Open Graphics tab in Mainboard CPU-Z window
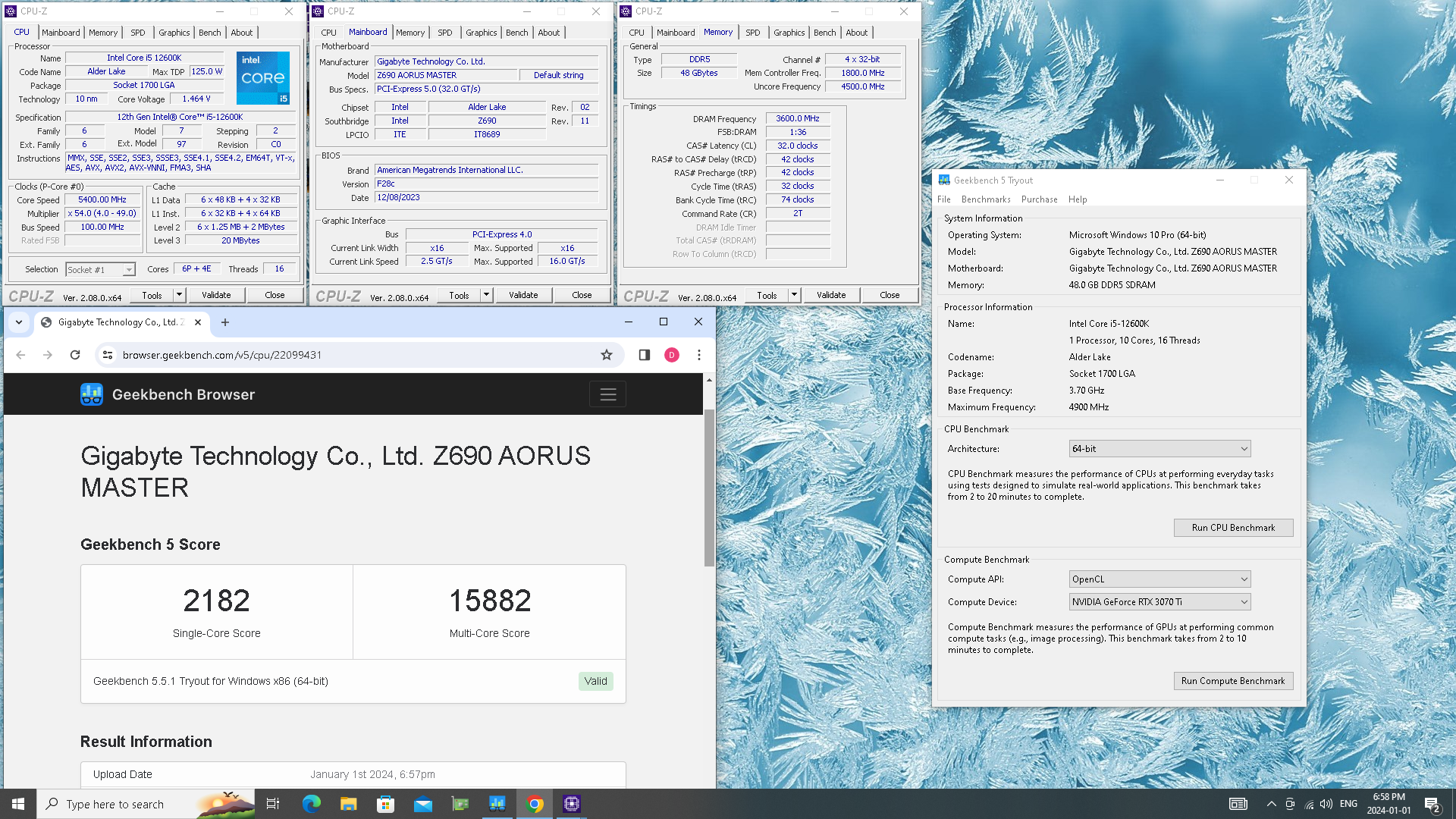This screenshot has height=819, width=1456. (x=482, y=33)
